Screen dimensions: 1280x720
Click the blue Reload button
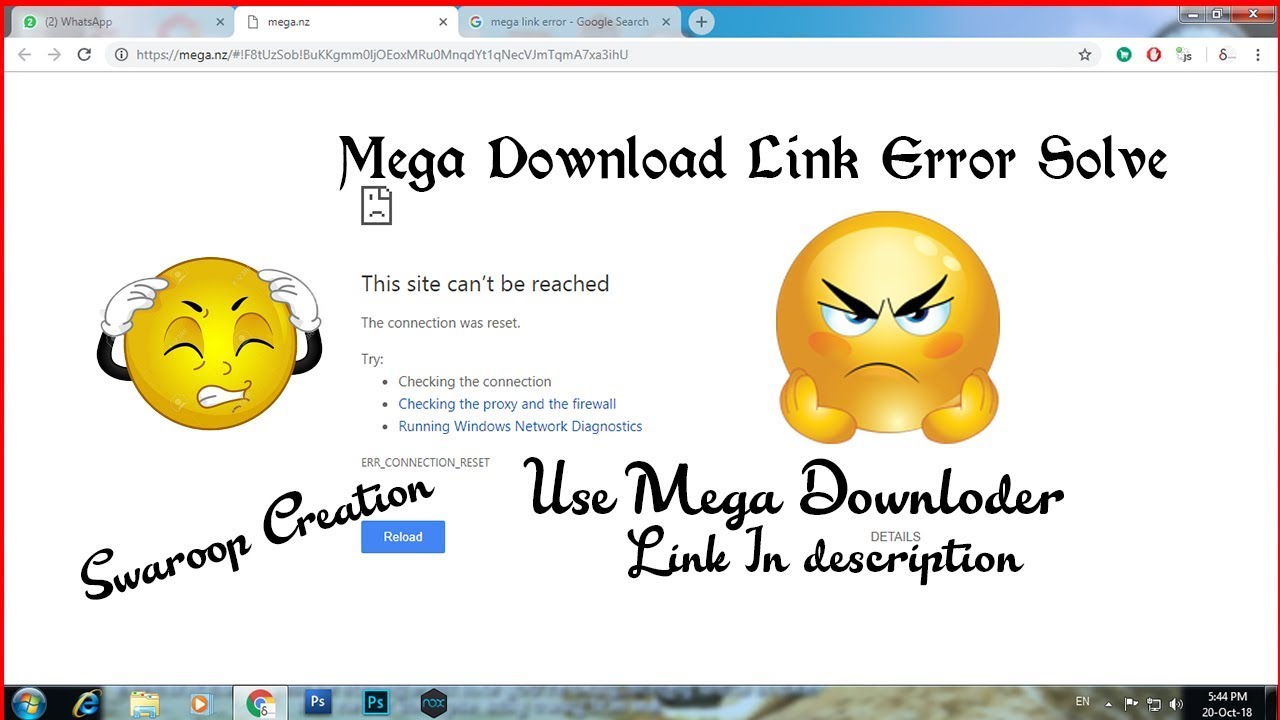click(x=403, y=537)
